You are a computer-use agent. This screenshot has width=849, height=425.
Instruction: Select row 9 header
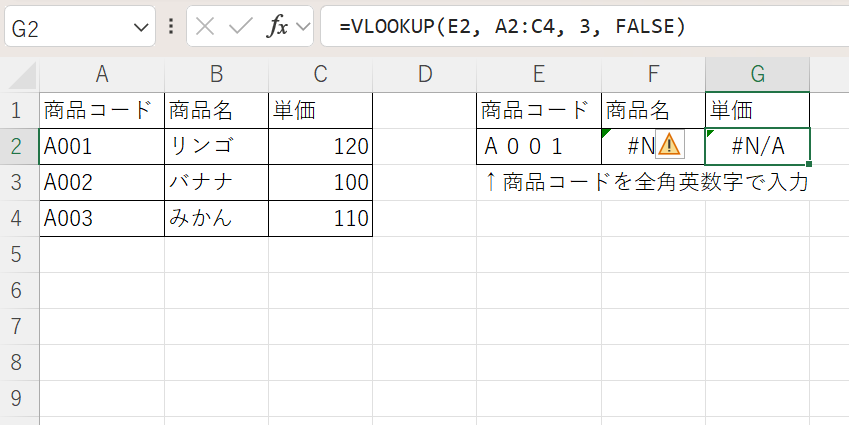click(x=19, y=398)
